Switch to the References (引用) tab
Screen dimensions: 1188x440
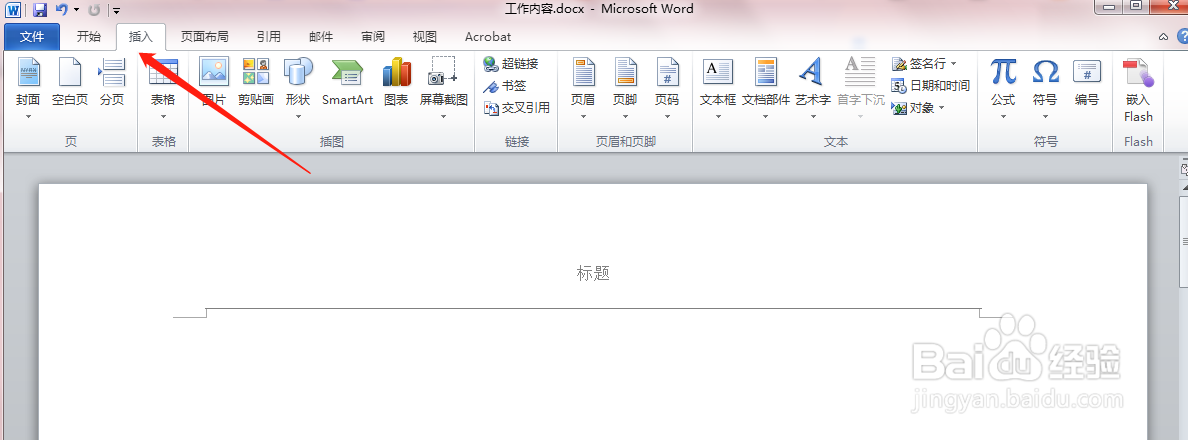268,36
